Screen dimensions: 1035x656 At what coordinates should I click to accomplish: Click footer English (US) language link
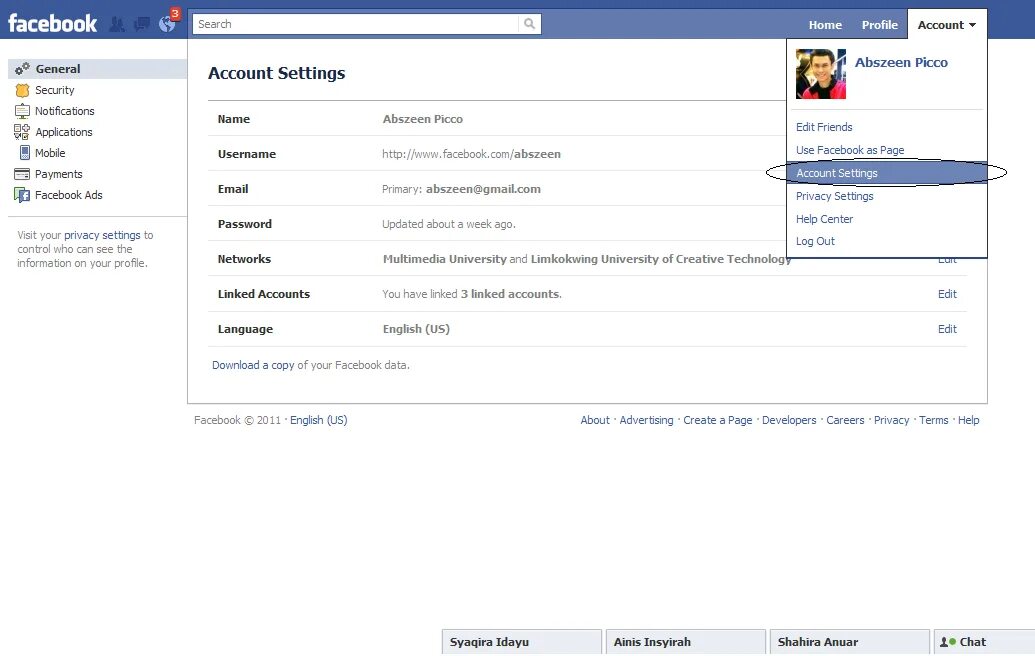[x=319, y=420]
